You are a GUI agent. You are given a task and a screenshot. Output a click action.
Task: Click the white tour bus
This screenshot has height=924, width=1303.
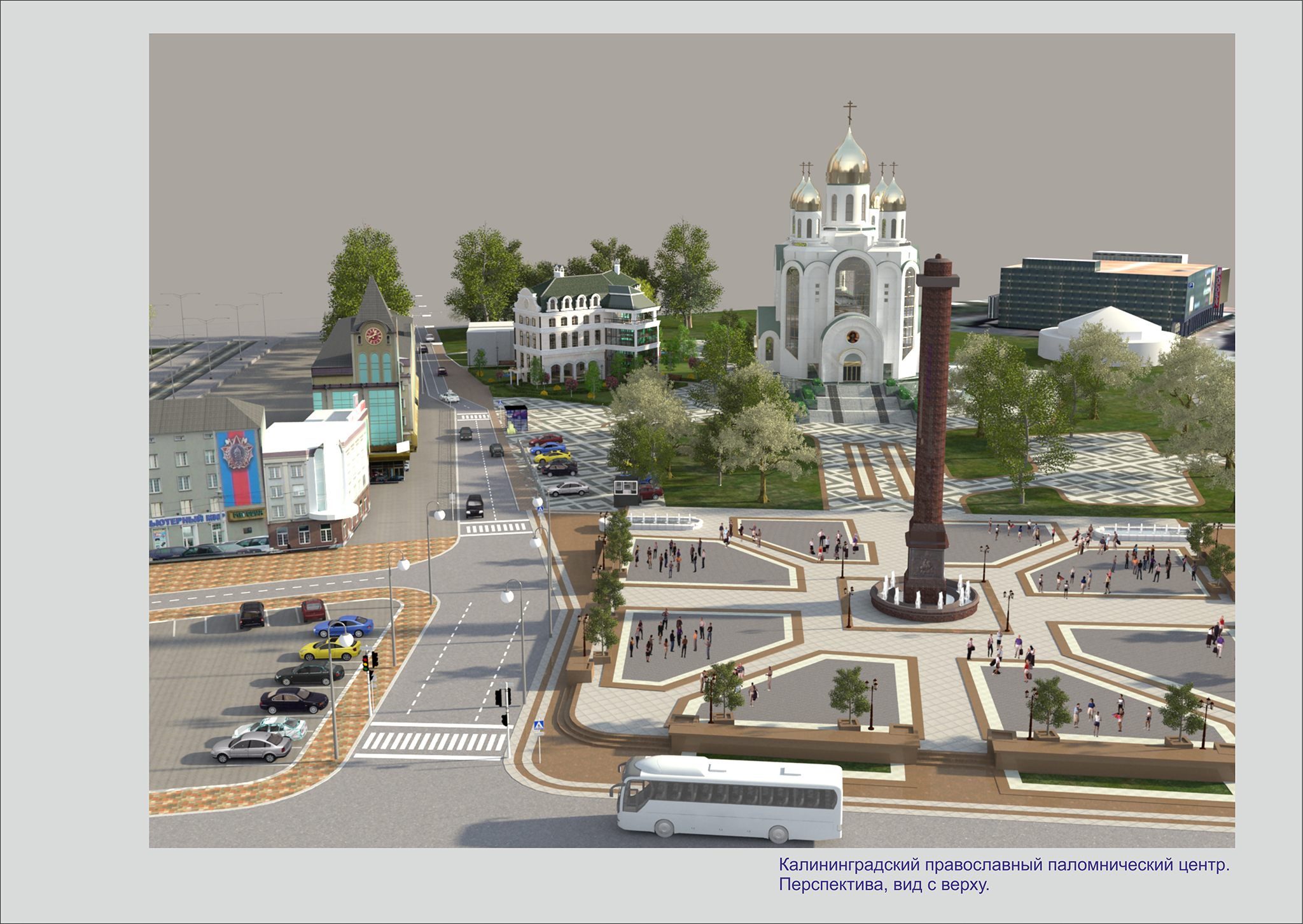[728, 797]
